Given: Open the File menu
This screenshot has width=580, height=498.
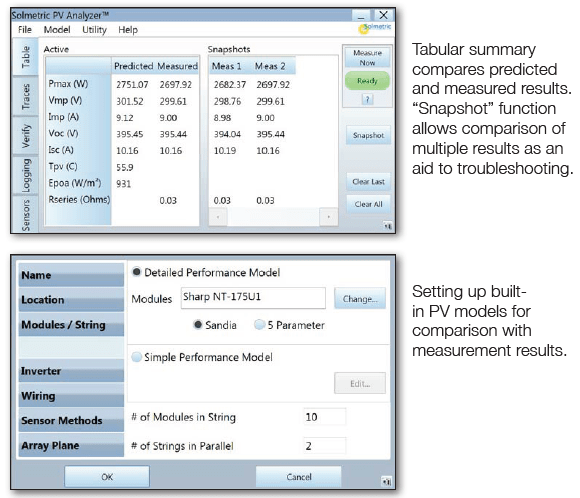Looking at the screenshot, I should tap(25, 30).
